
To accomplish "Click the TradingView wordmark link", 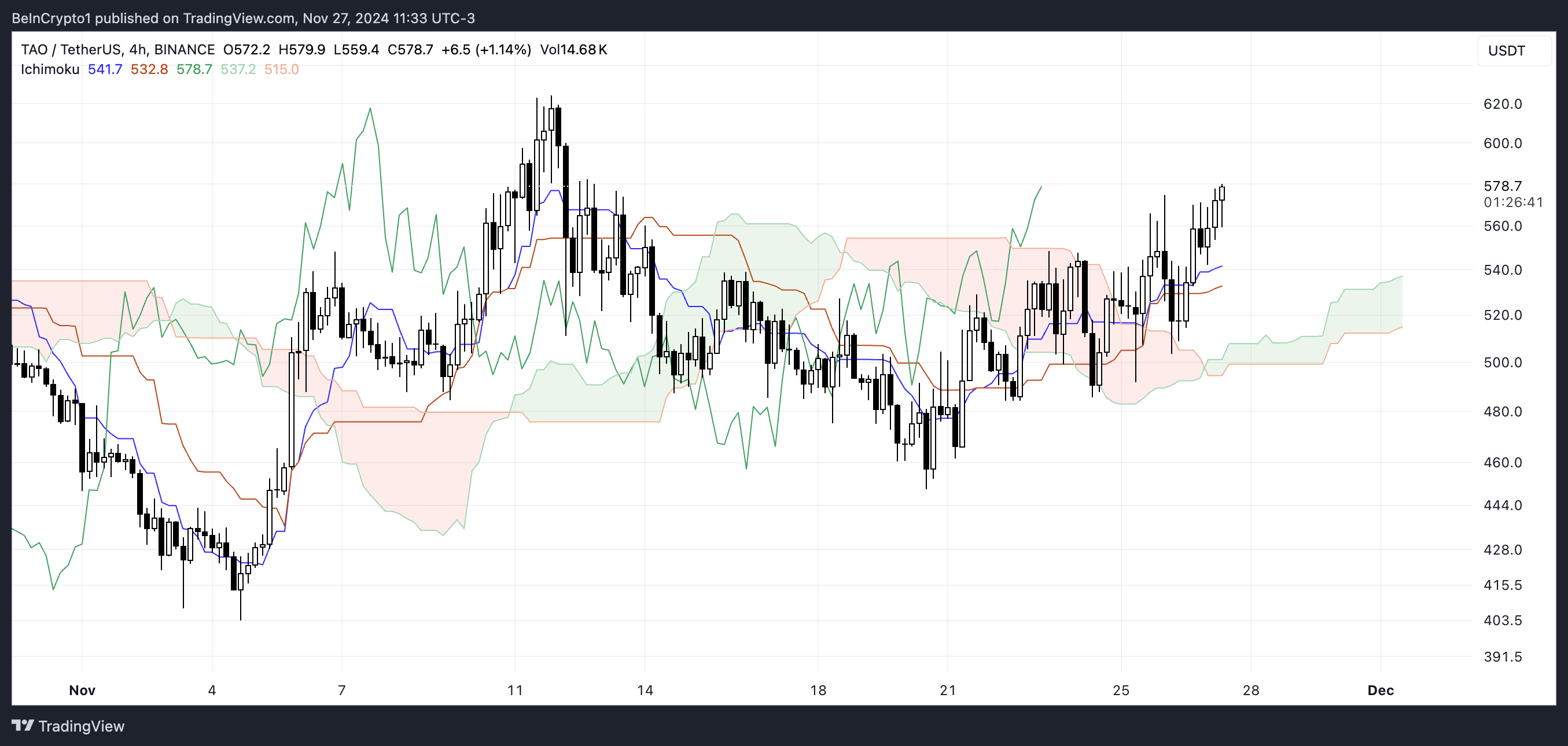I will tap(81, 726).
